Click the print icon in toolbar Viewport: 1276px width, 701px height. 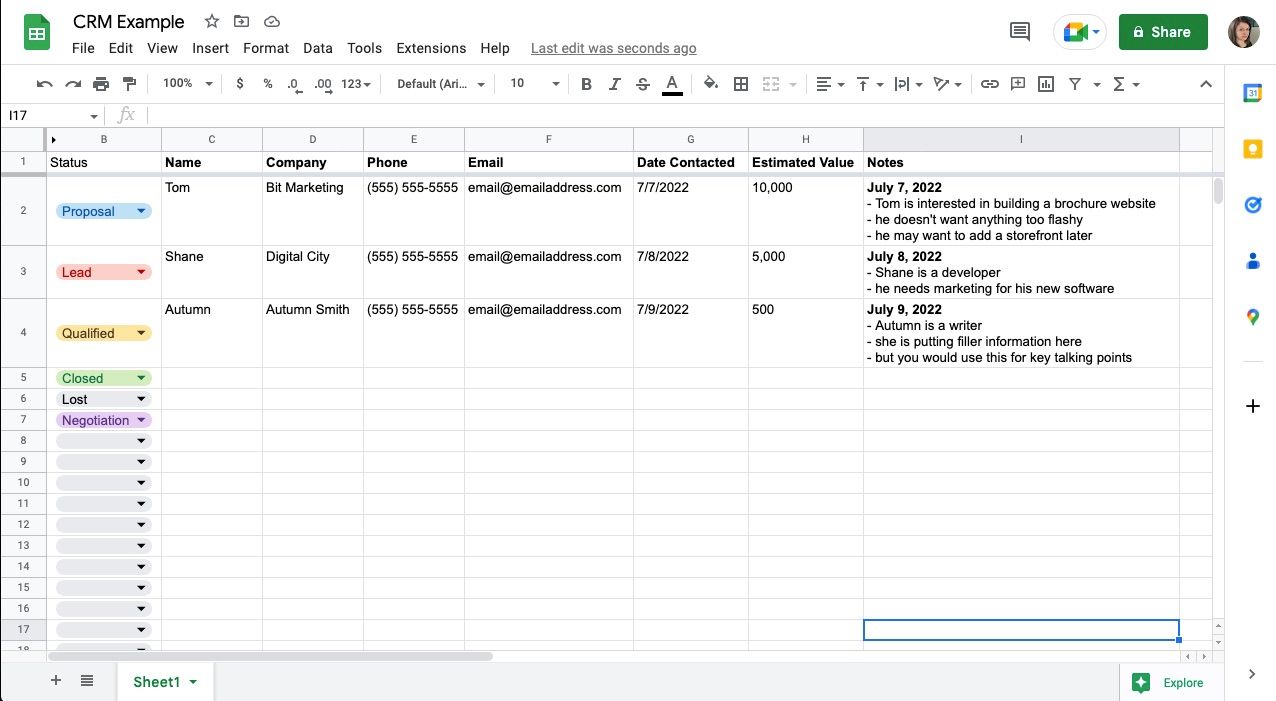(100, 84)
